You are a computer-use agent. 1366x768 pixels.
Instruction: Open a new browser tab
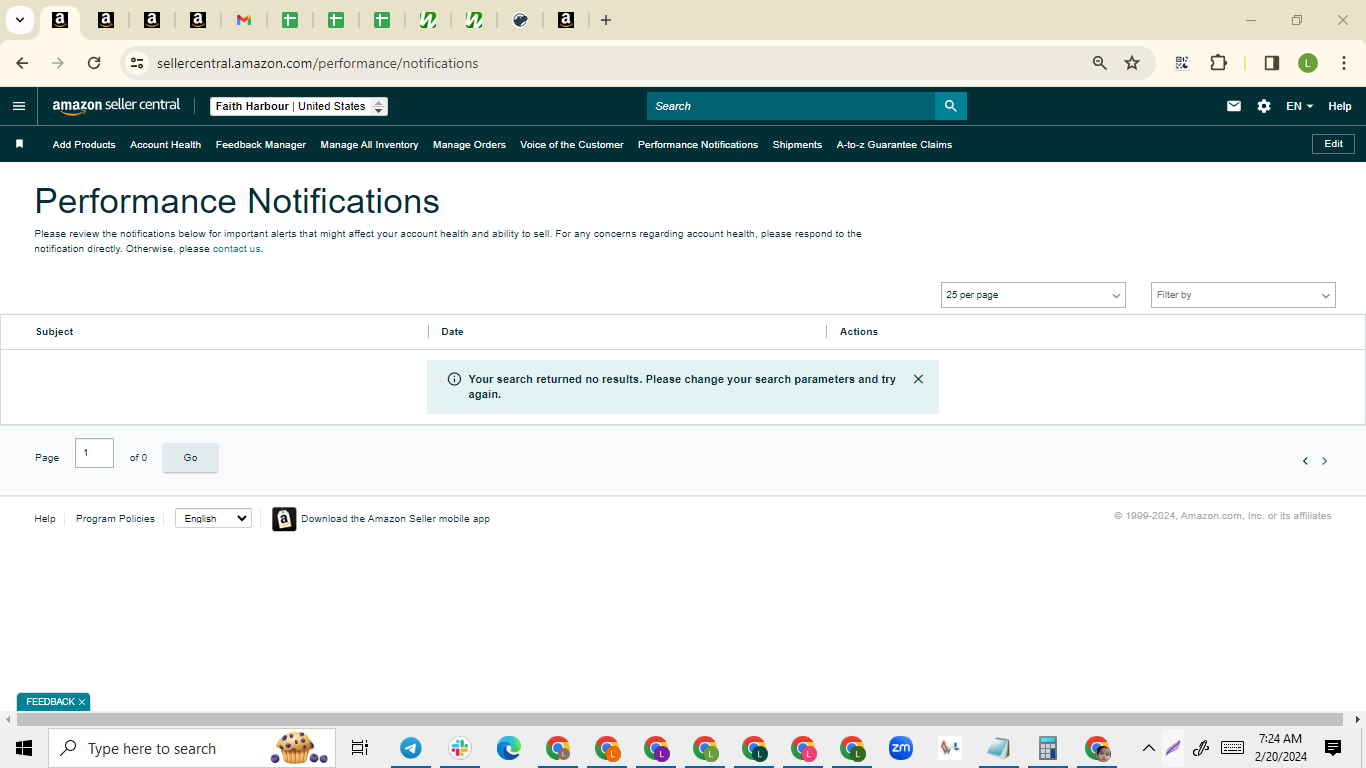click(x=606, y=20)
